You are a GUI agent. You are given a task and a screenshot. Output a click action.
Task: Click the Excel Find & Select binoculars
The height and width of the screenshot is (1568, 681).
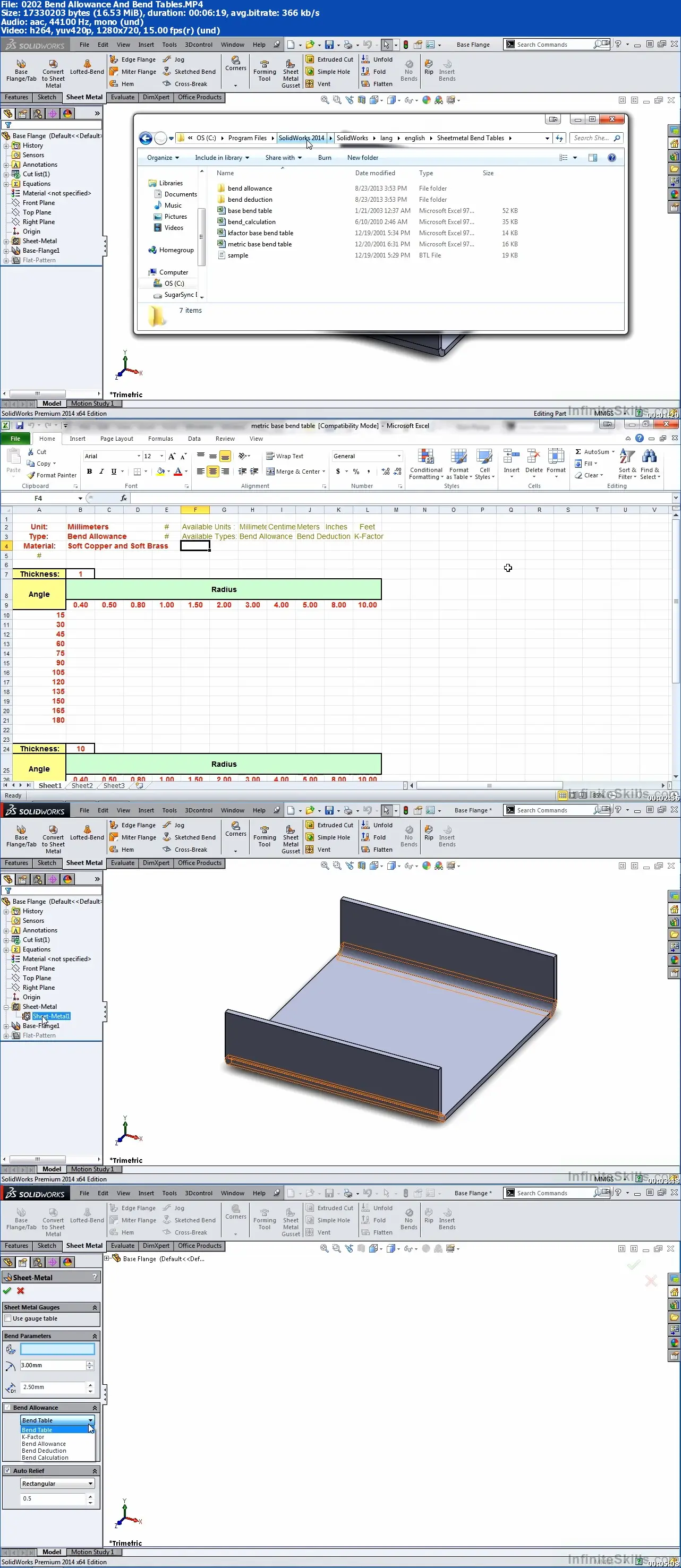[x=649, y=456]
